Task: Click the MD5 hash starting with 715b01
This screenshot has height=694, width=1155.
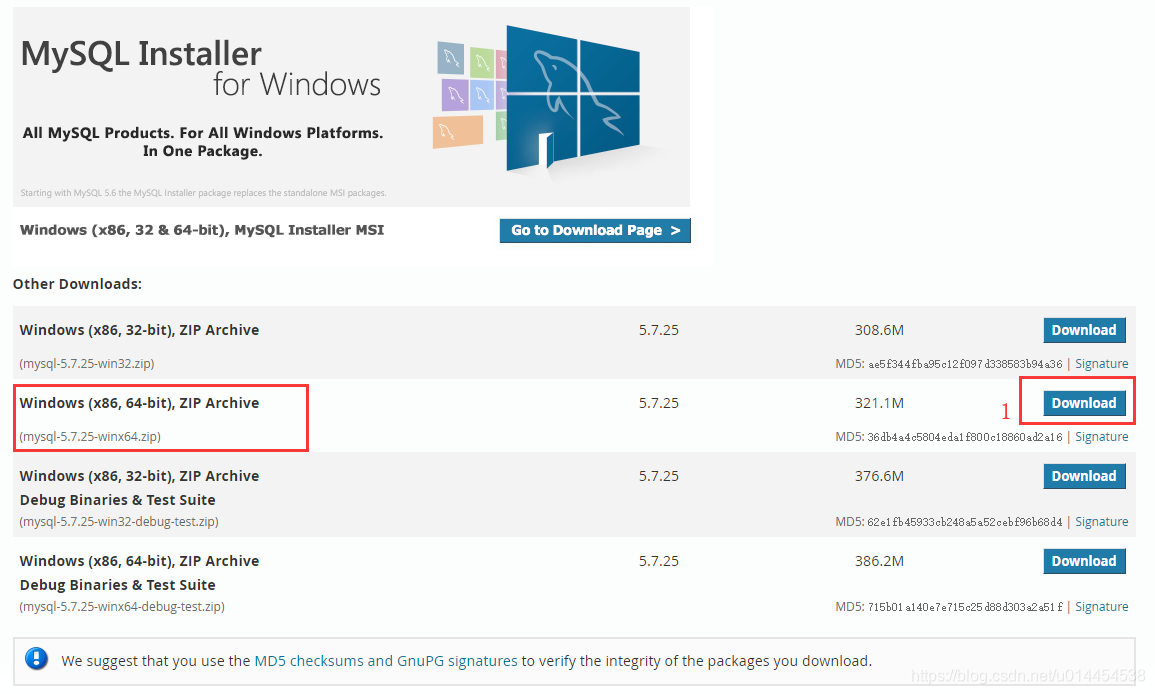Action: [x=965, y=607]
